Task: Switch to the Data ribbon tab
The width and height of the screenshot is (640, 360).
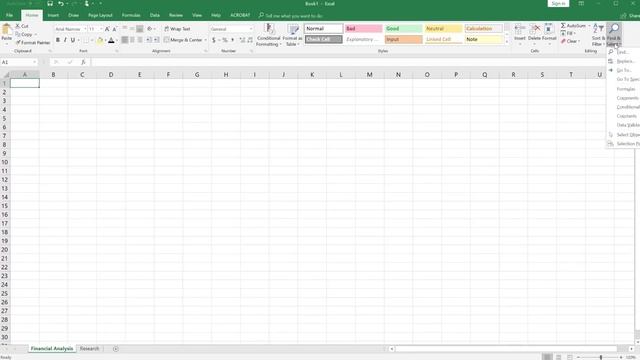Action: [x=155, y=15]
